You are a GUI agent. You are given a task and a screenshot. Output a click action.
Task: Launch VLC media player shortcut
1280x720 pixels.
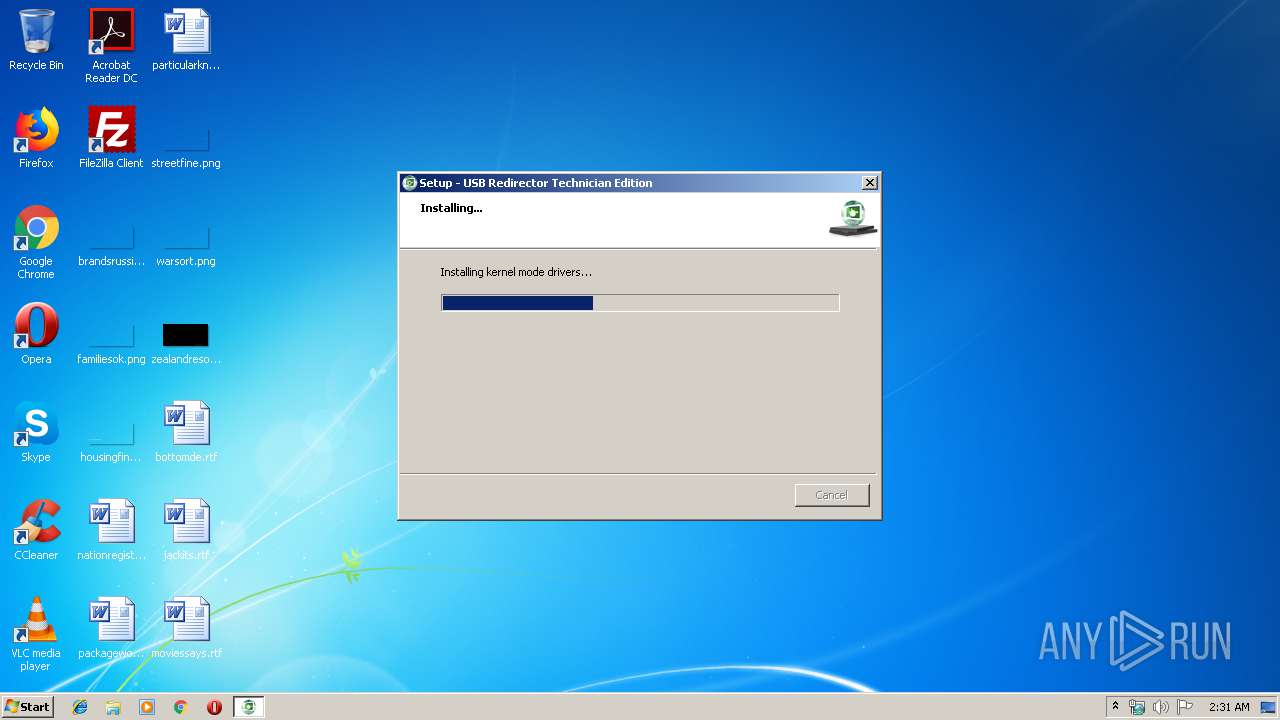point(36,635)
